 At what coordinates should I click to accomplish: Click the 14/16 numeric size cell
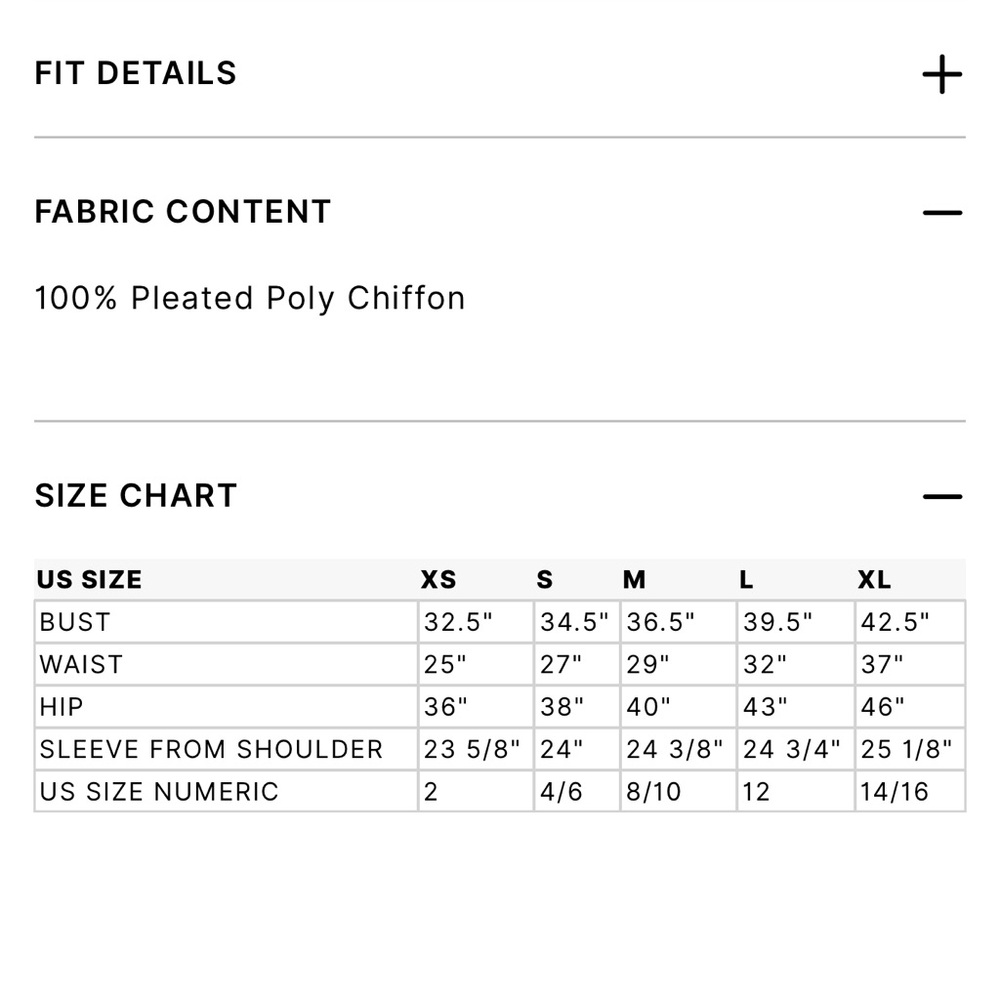pyautogui.click(x=894, y=791)
